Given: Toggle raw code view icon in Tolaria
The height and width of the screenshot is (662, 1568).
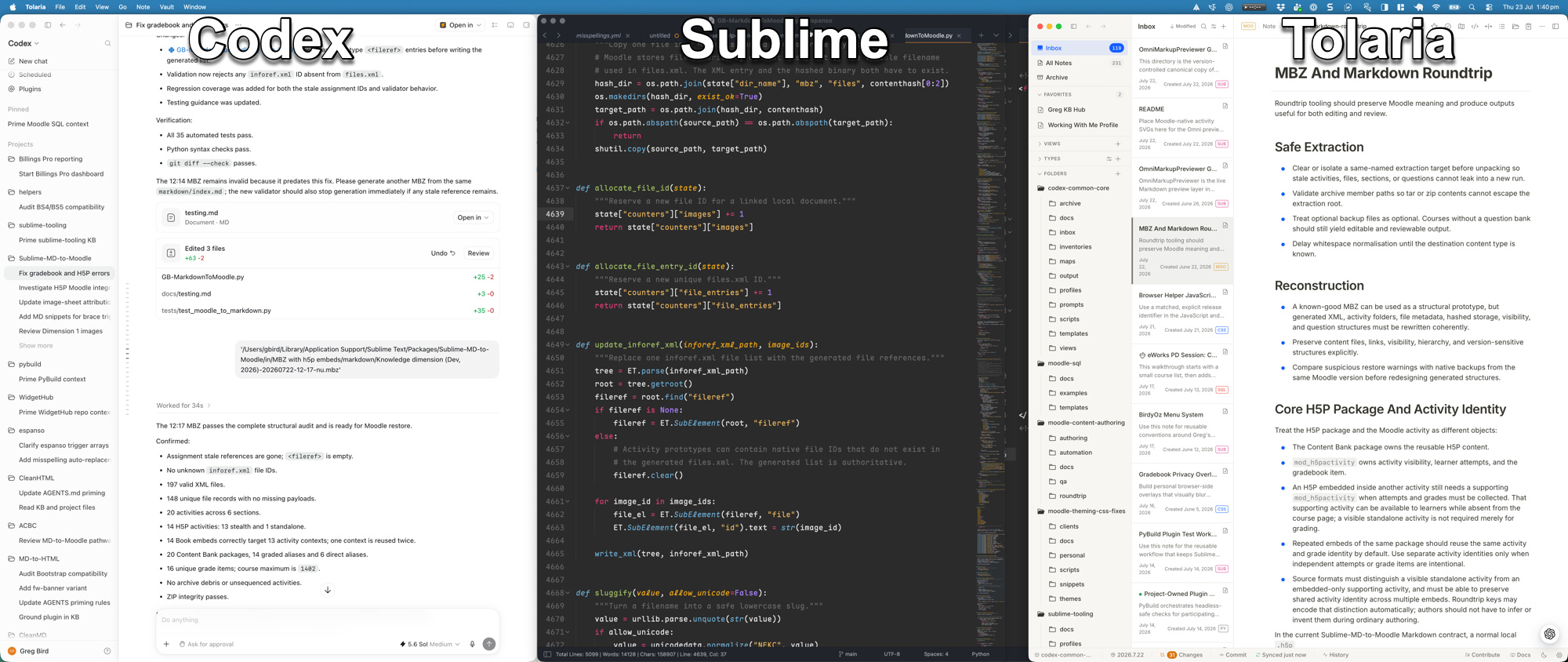Looking at the screenshot, I should pos(1475,26).
